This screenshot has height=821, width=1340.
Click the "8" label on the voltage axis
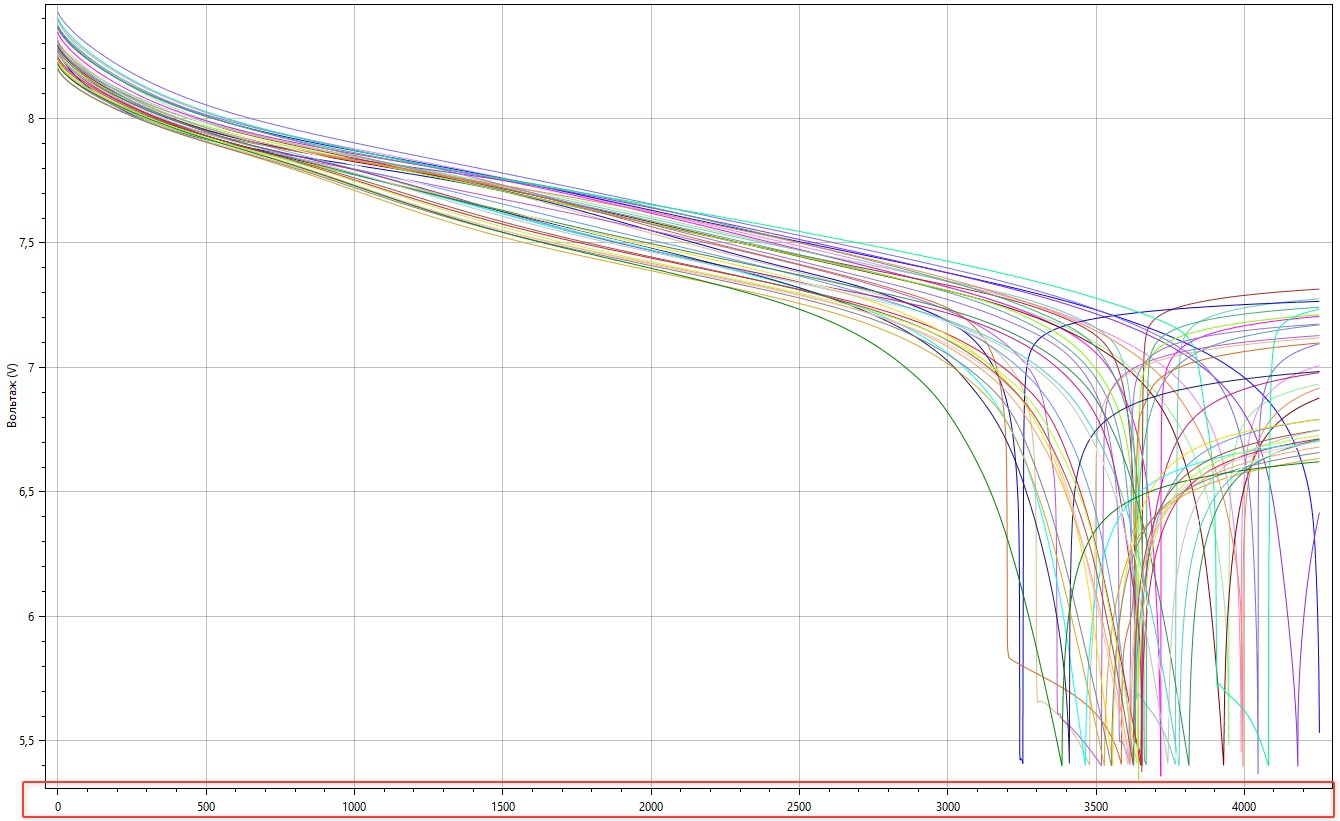click(x=31, y=119)
